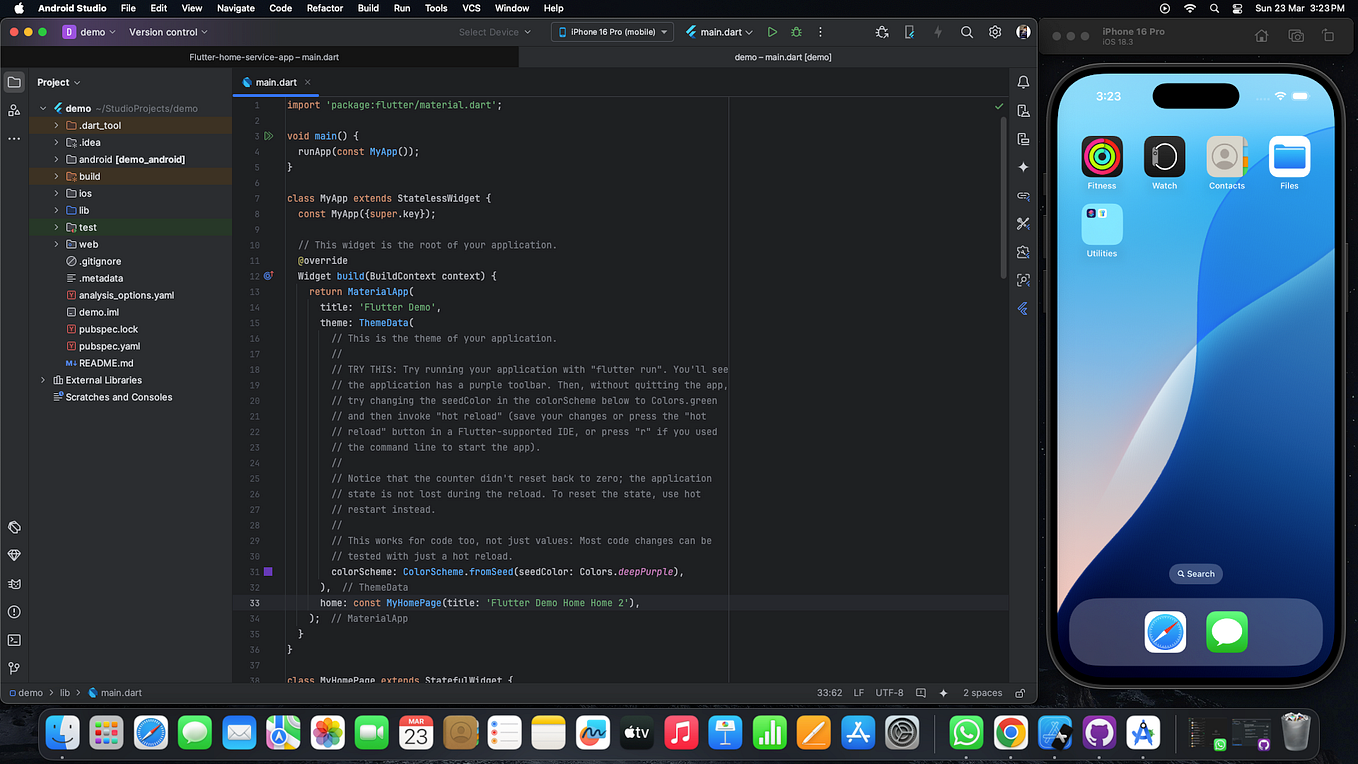This screenshot has height=764, width=1358.
Task: Open the Git tool window icon
Action: pos(14,668)
